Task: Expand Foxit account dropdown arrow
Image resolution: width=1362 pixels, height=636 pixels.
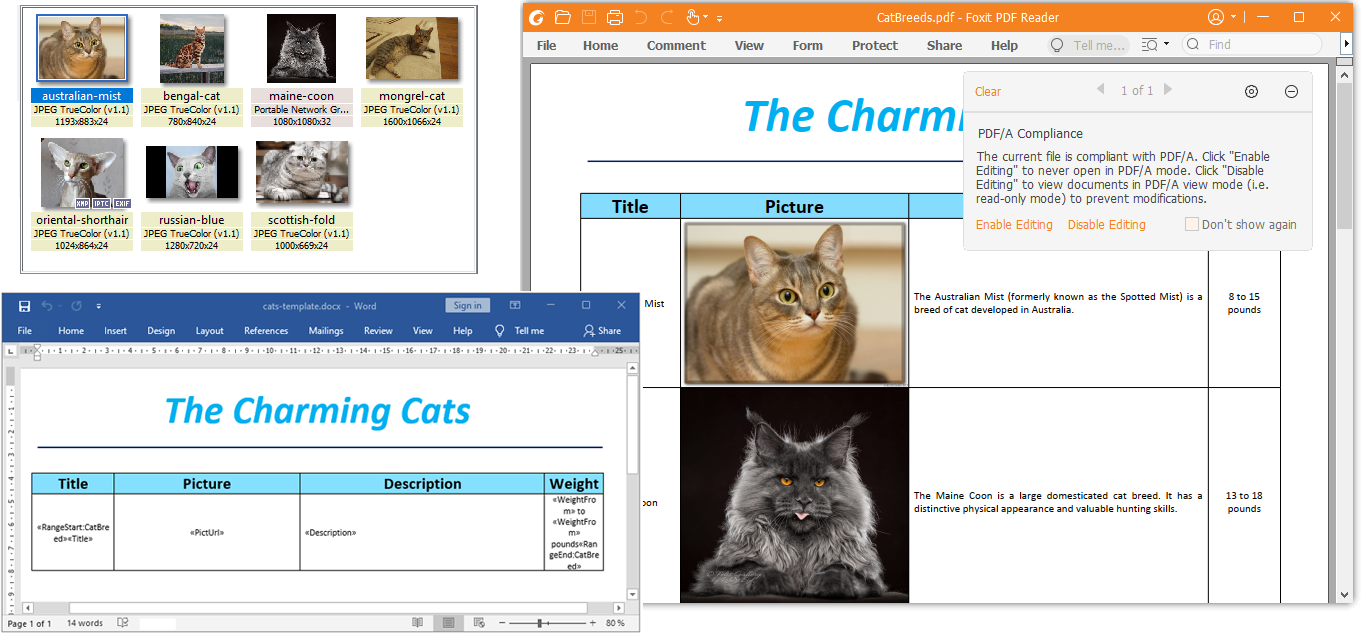Action: (1234, 17)
